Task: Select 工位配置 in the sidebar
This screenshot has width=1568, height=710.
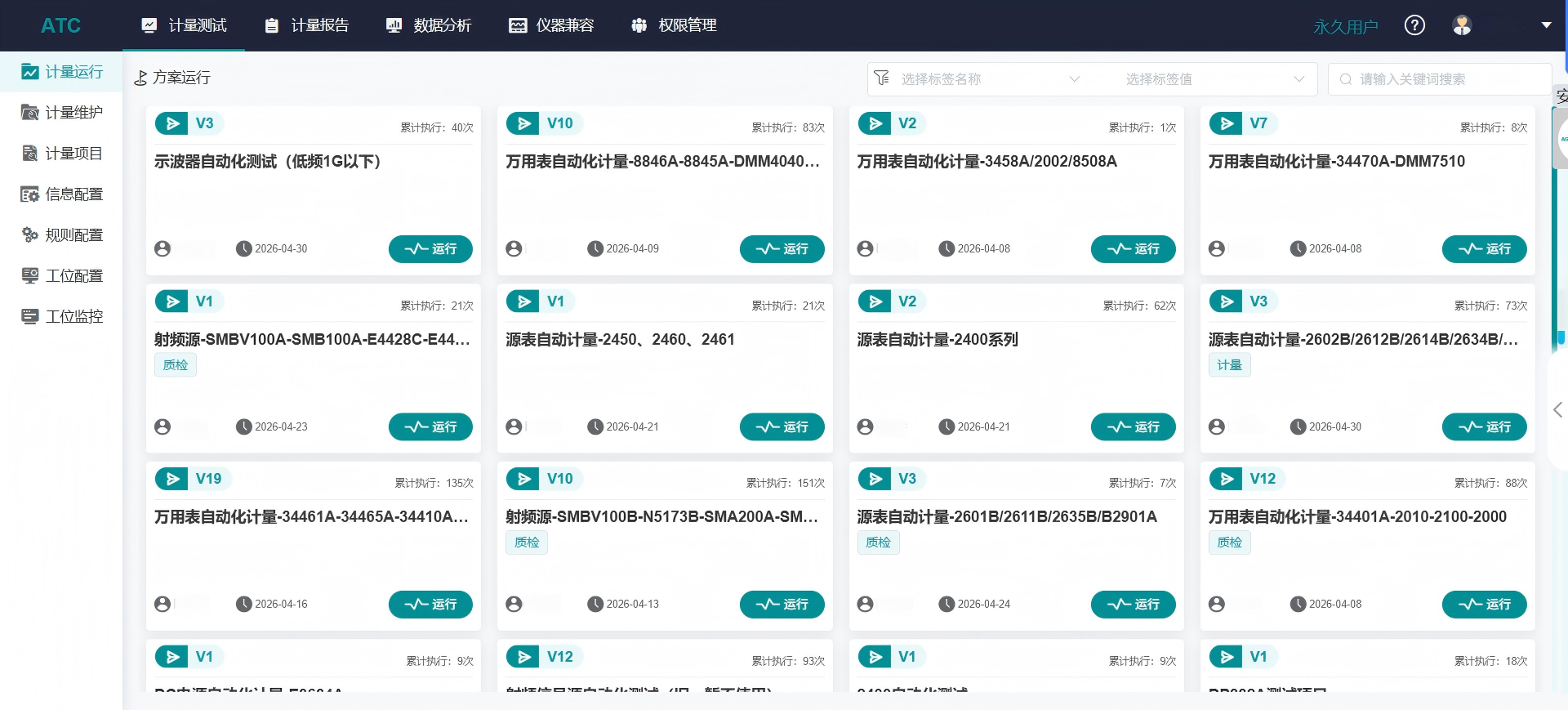Action: pos(61,276)
